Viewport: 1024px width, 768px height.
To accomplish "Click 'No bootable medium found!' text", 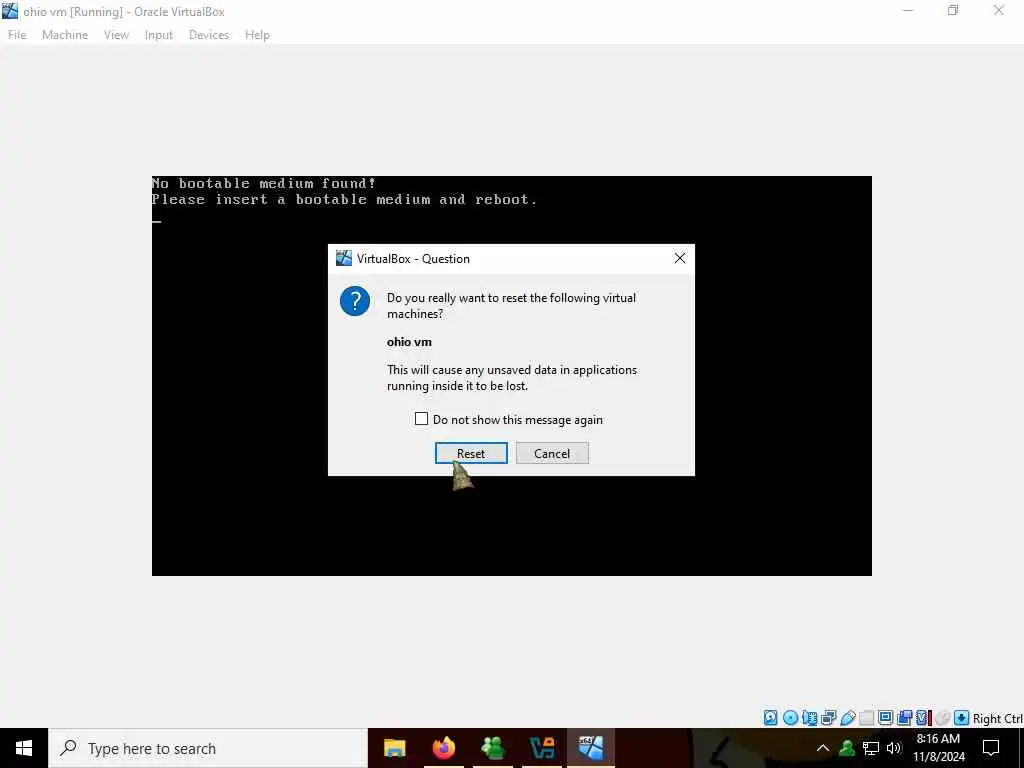I will [x=264, y=184].
